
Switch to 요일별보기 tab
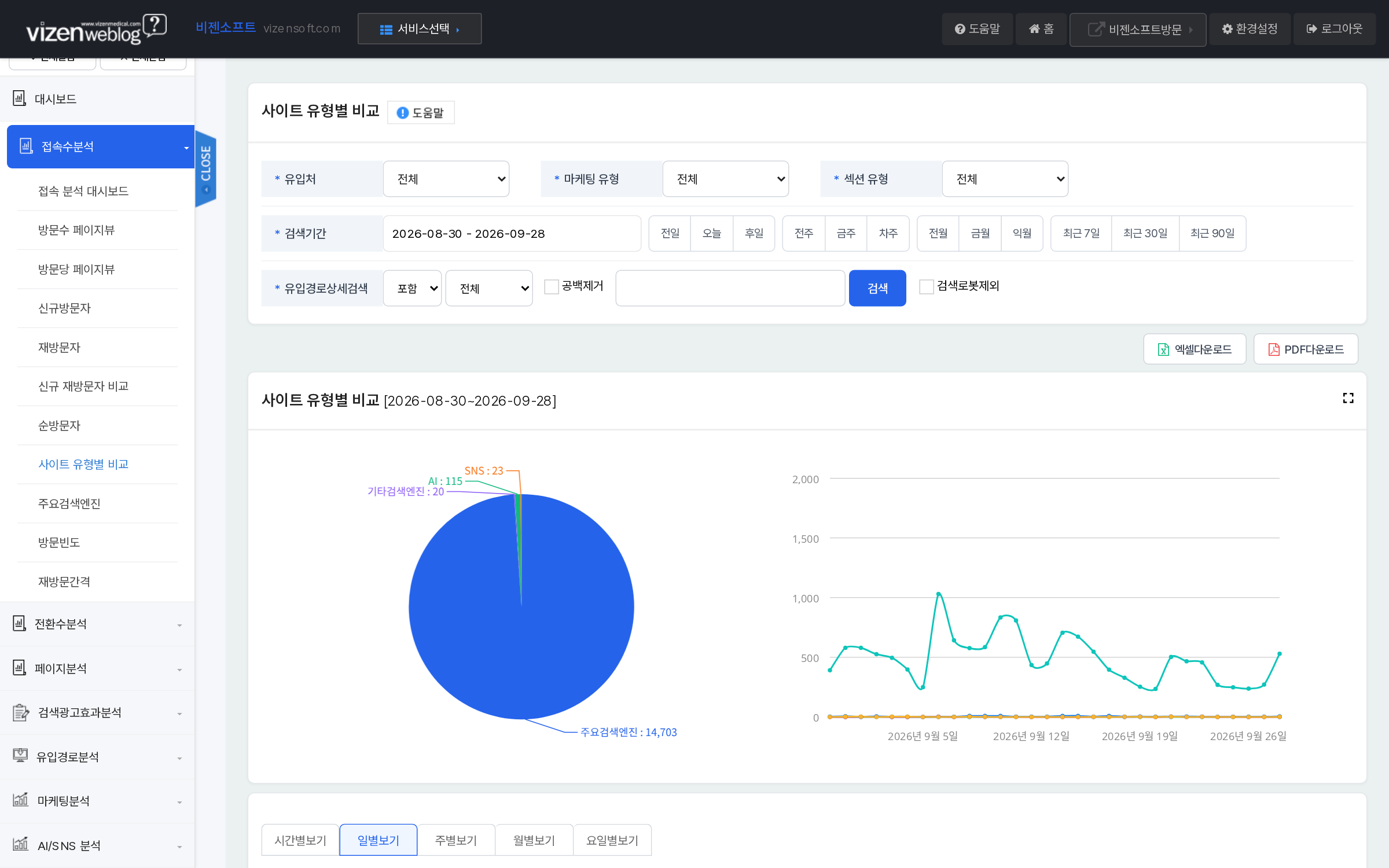point(612,840)
